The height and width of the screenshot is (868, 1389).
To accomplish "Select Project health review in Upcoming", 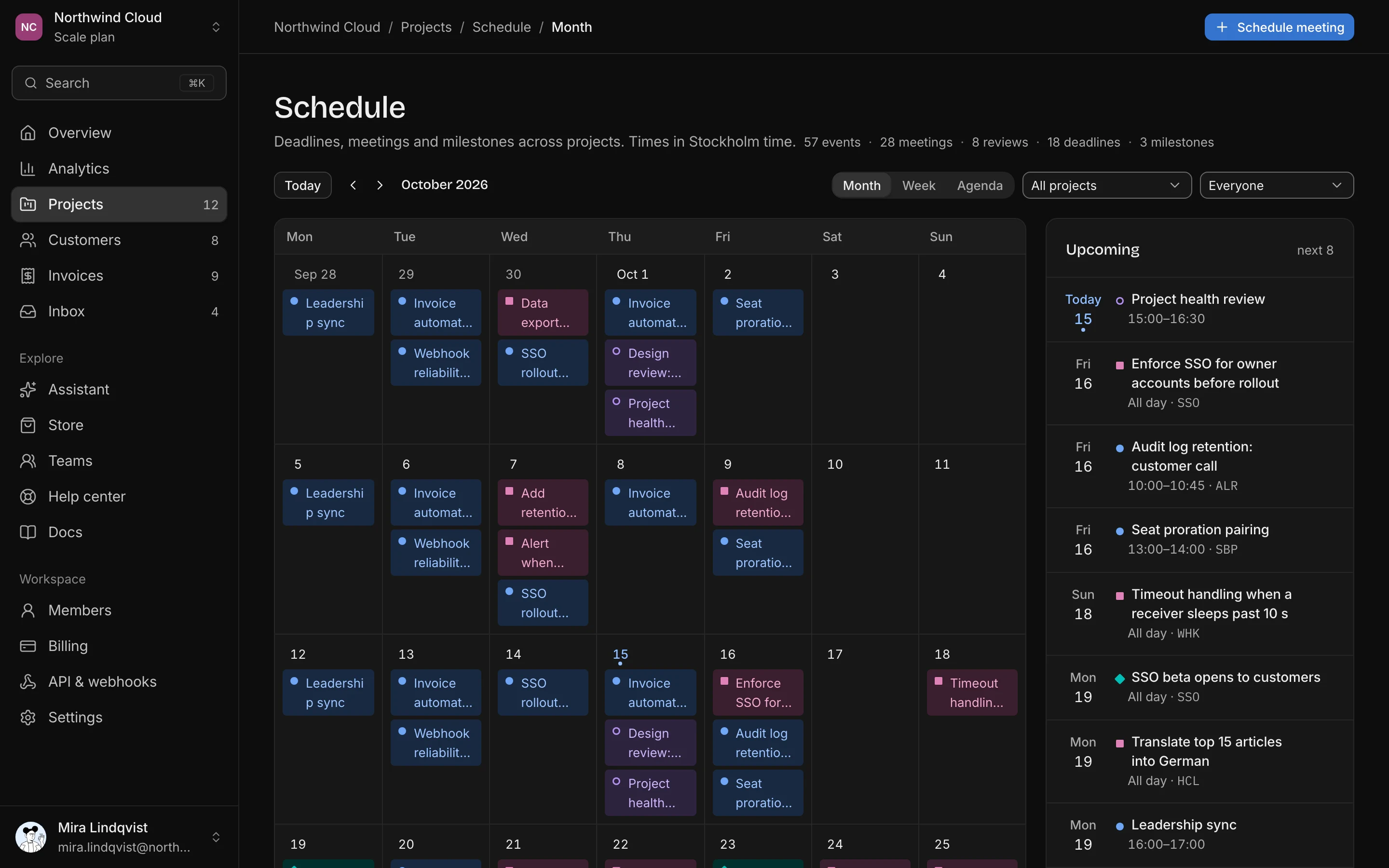I will point(1199,310).
